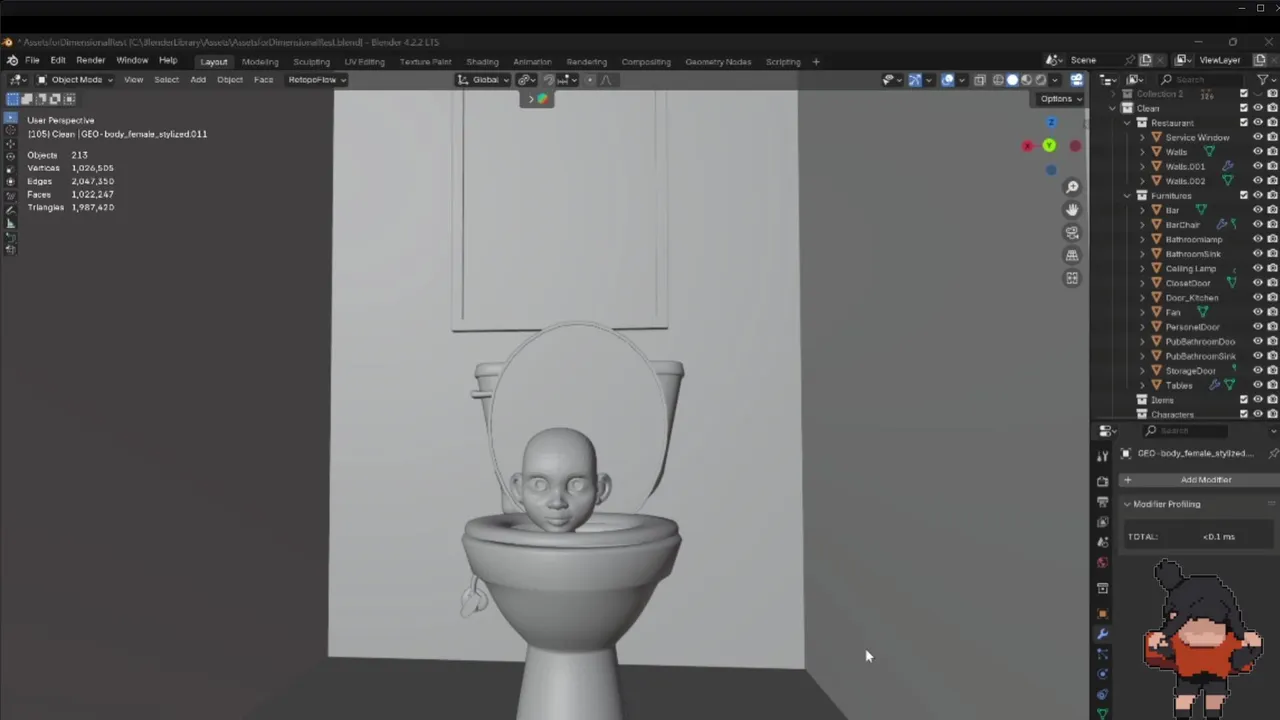Image resolution: width=1280 pixels, height=720 pixels.
Task: Hide the Service Window object in viewport
Action: tap(1258, 137)
